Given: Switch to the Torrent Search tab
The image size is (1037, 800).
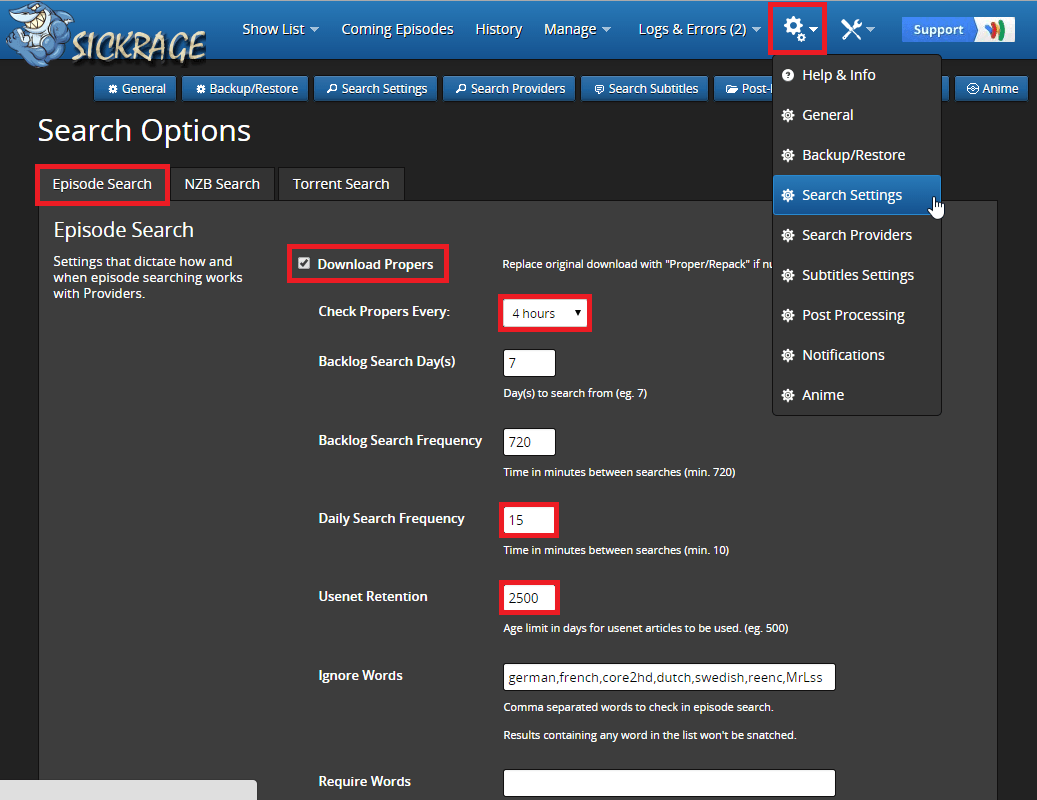Looking at the screenshot, I should (341, 184).
